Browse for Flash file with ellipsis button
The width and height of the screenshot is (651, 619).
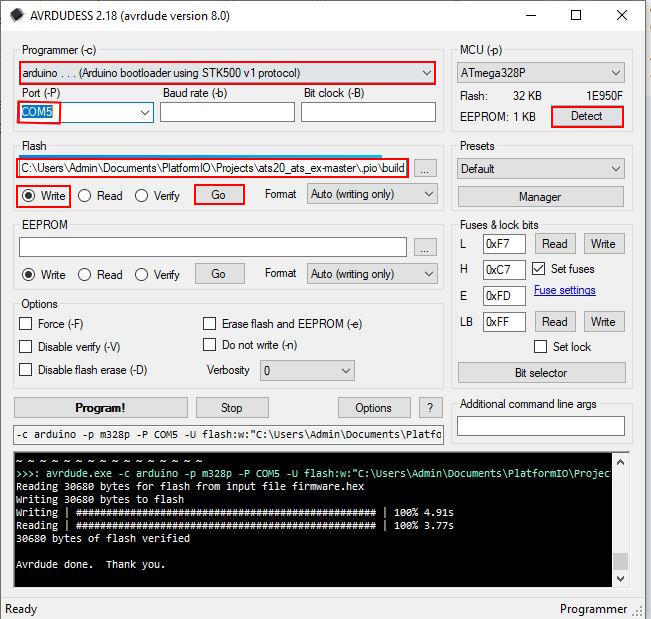tap(425, 169)
